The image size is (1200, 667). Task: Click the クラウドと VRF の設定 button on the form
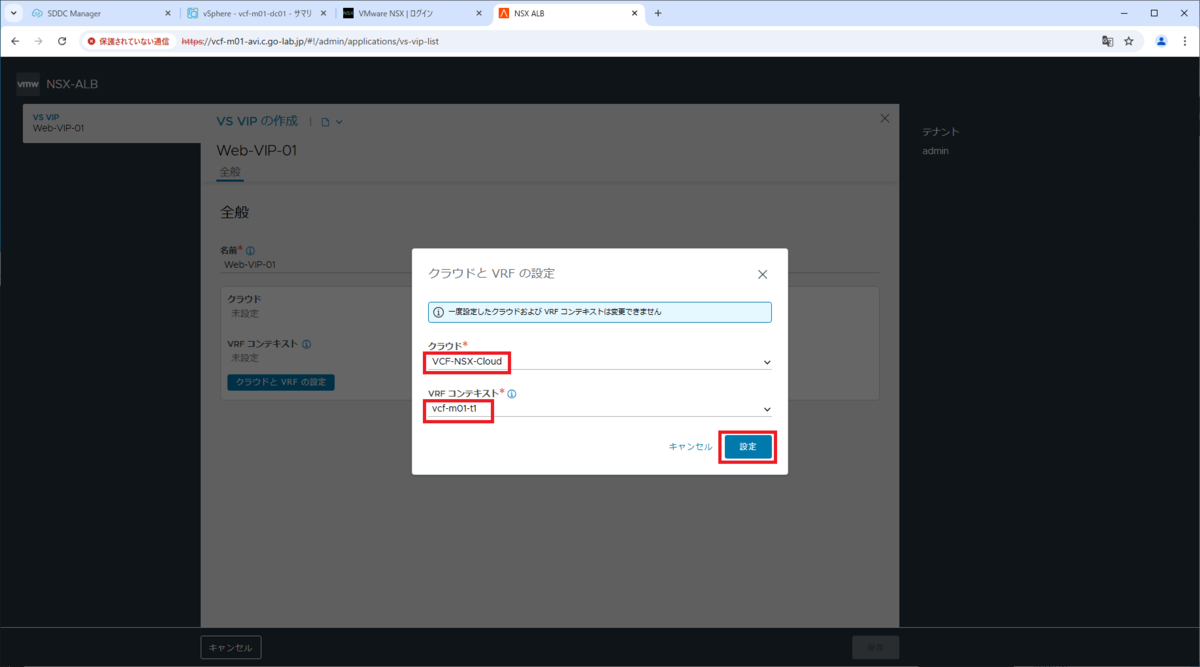281,382
